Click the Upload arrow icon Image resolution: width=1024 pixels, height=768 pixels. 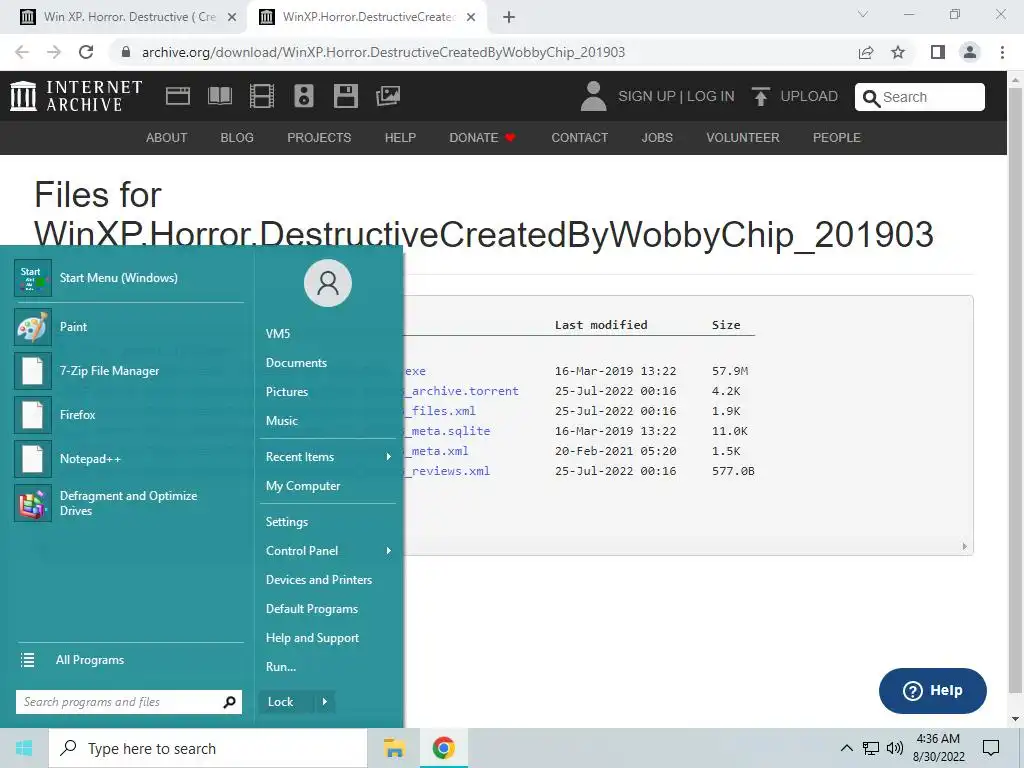pyautogui.click(x=760, y=96)
